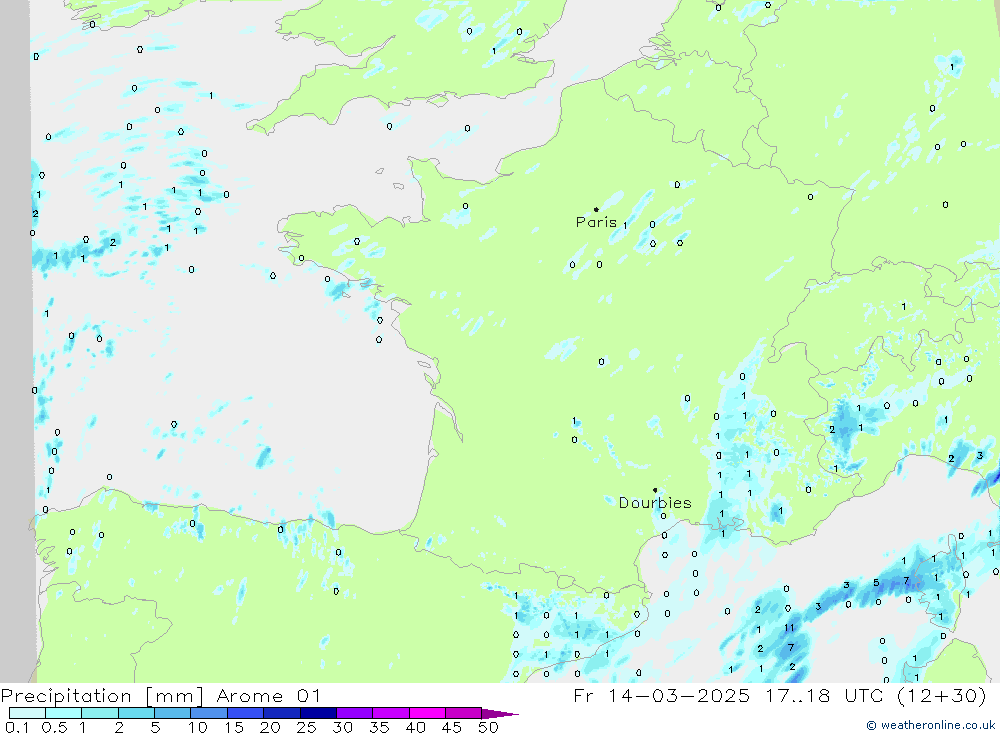
Task: Click the legend label 20
Action: click(x=270, y=727)
